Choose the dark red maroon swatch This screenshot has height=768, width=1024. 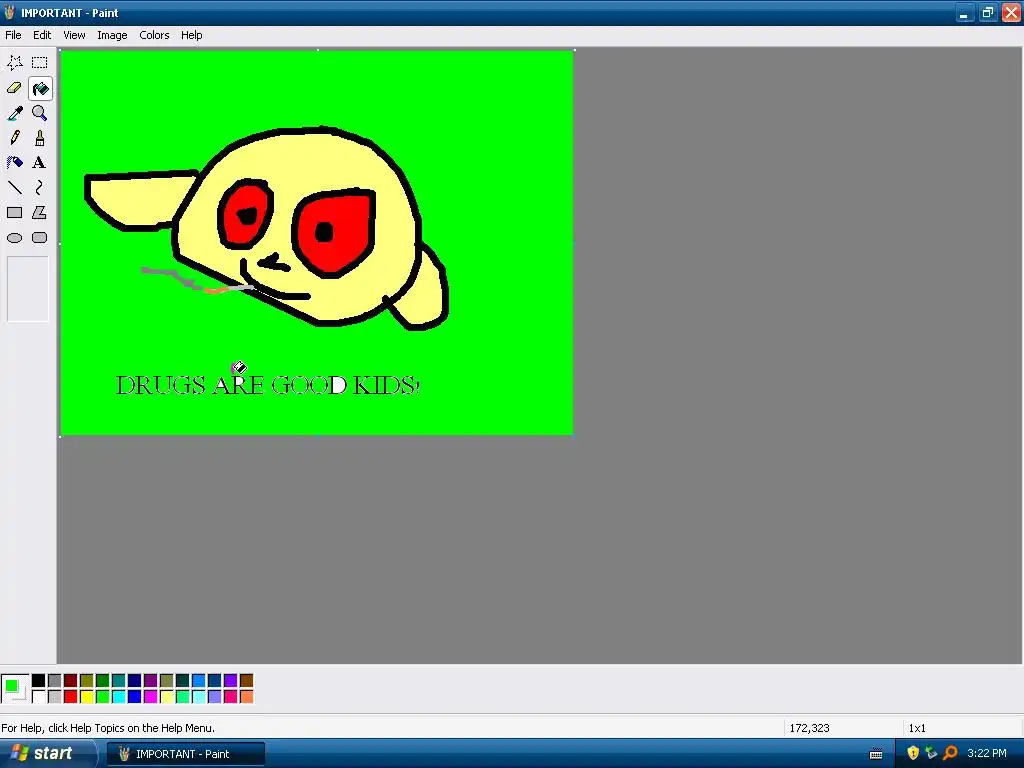71,680
